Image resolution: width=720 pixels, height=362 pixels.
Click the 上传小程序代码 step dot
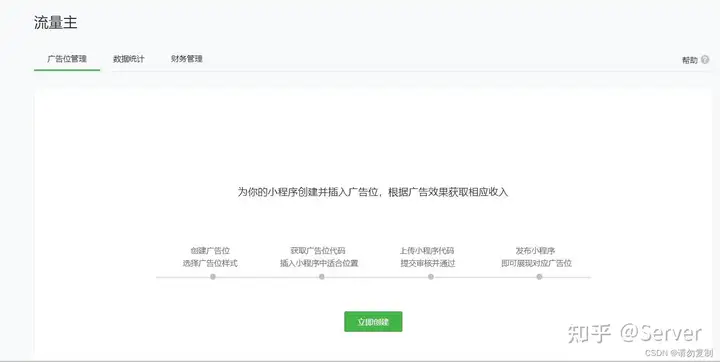(x=430, y=277)
